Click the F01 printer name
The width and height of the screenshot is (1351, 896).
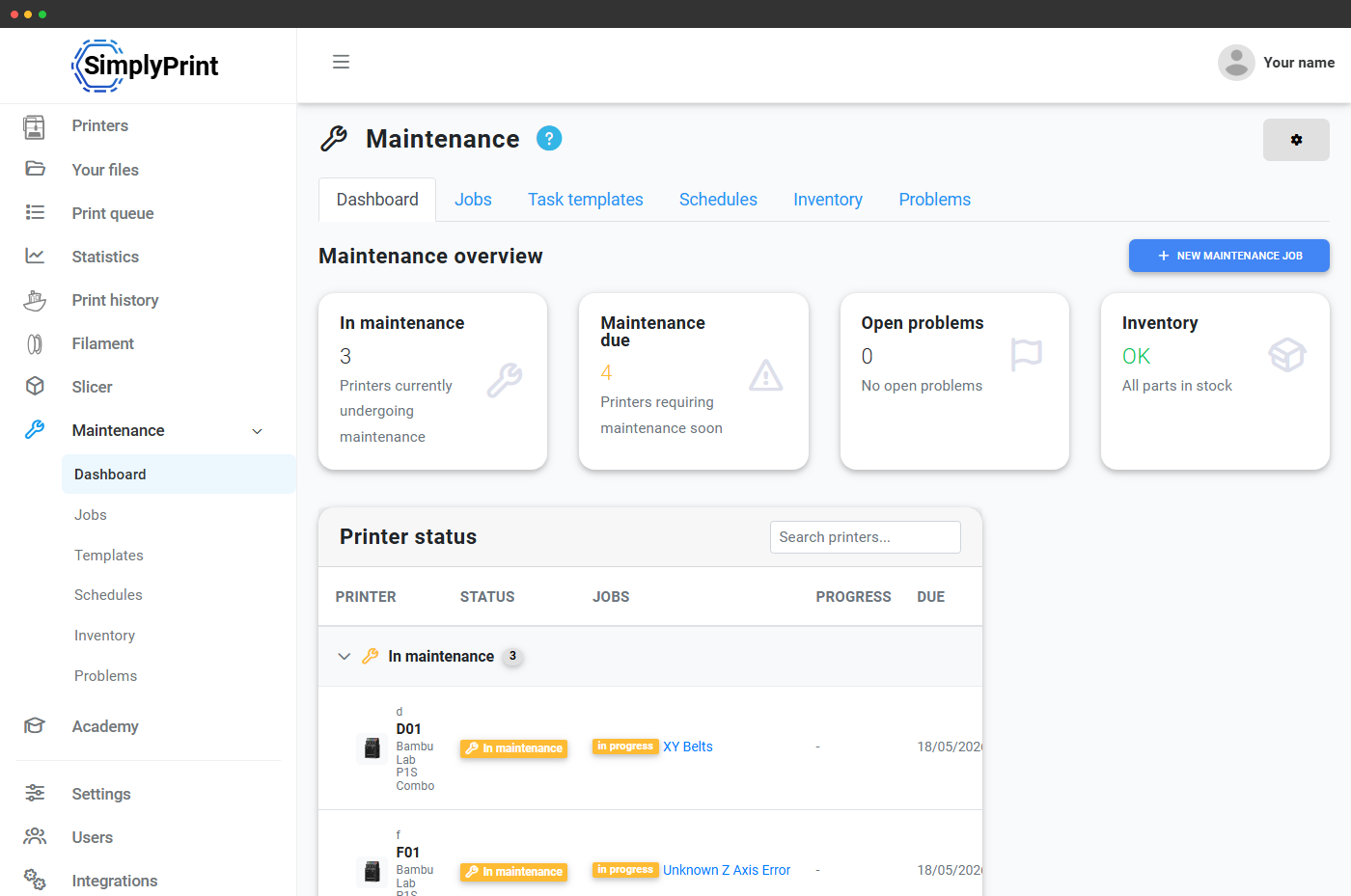(x=408, y=853)
